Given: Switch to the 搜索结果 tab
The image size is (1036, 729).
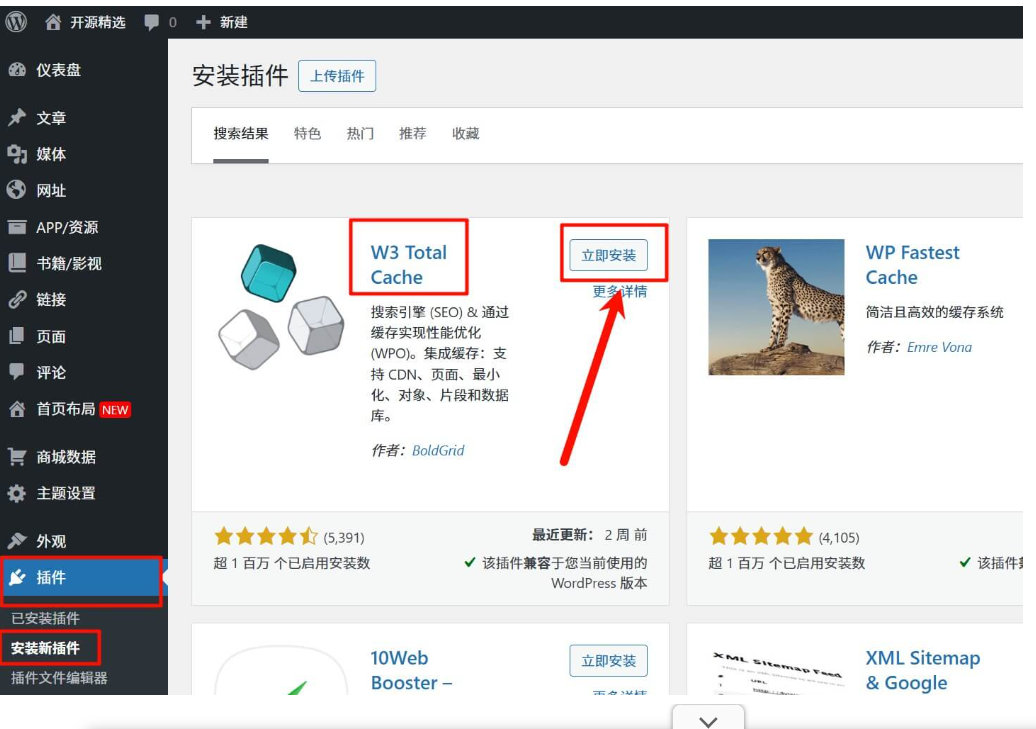Looking at the screenshot, I should click(x=240, y=134).
